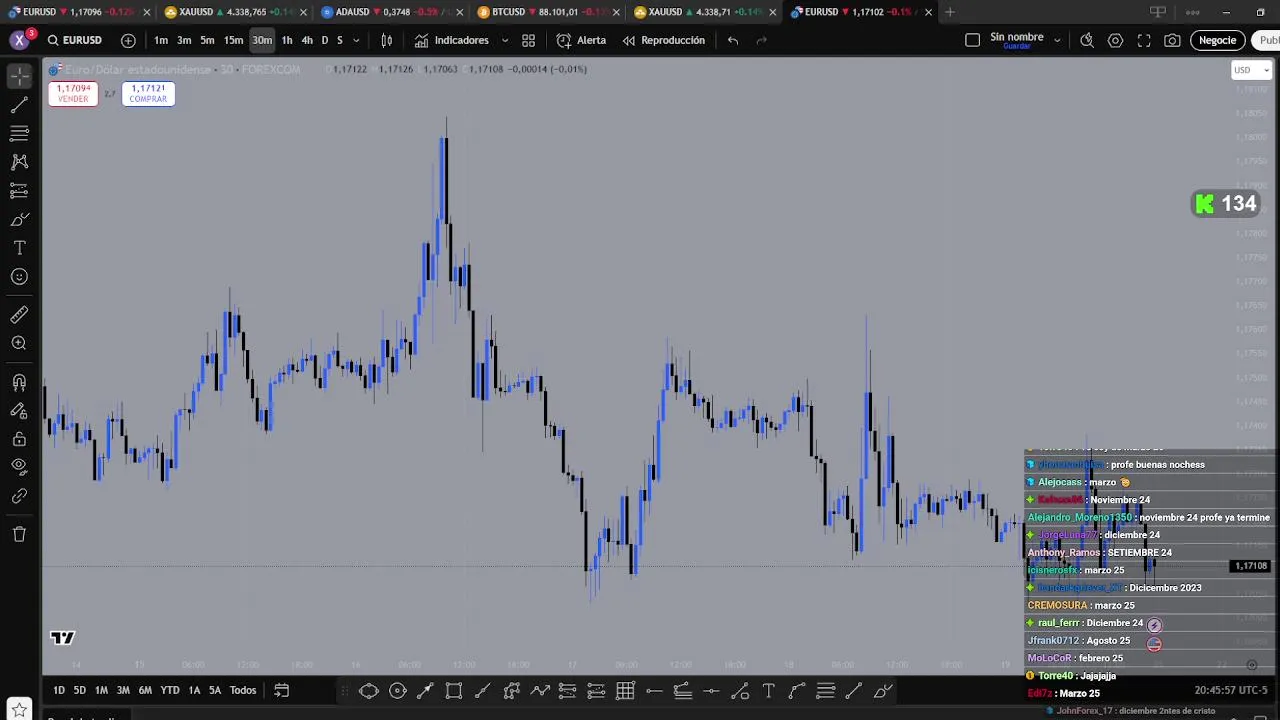1280x720 pixels.
Task: Select the grid tool in favorites bar
Action: 625,691
